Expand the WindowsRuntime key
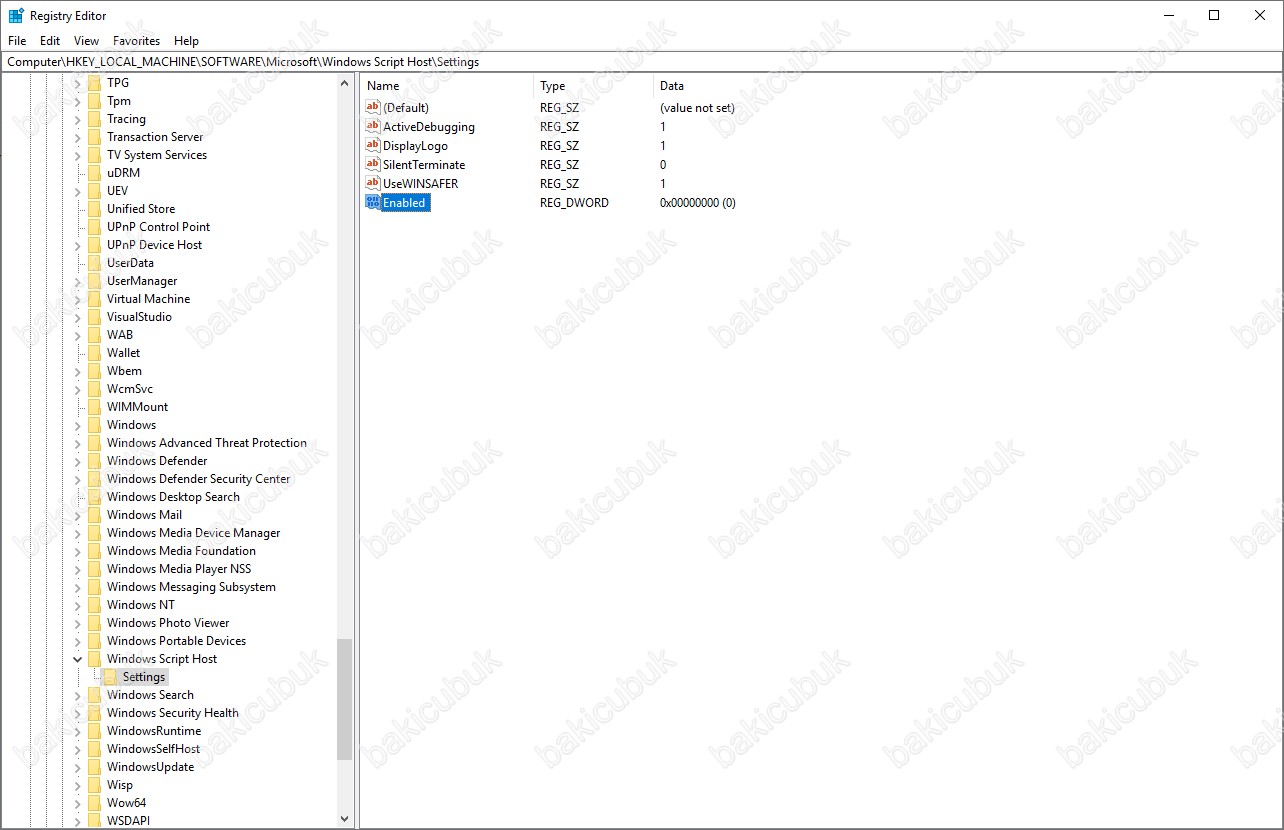Image resolution: width=1284 pixels, height=830 pixels. tap(78, 731)
